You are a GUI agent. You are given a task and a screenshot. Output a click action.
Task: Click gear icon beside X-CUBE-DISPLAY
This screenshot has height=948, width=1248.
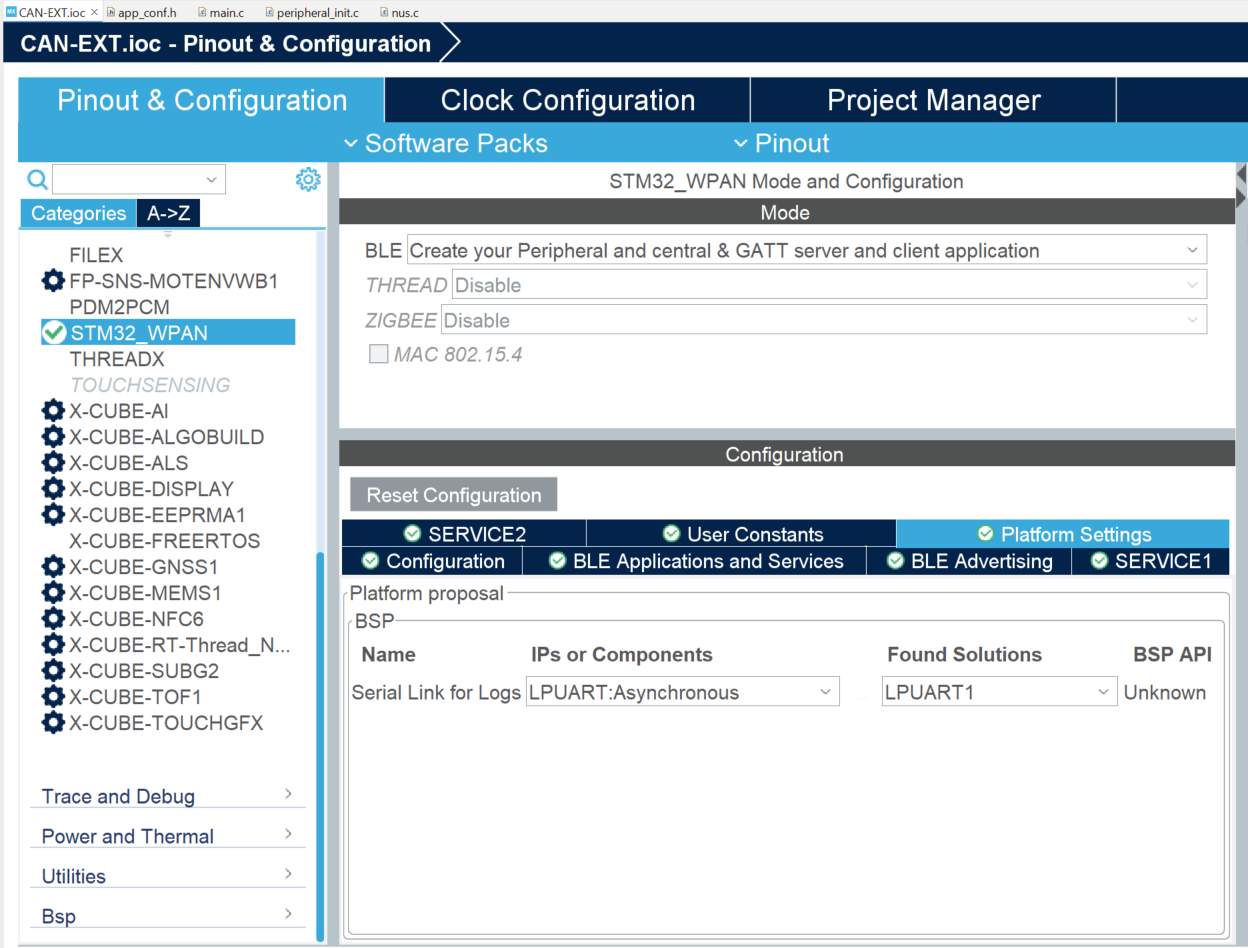pyautogui.click(x=53, y=489)
